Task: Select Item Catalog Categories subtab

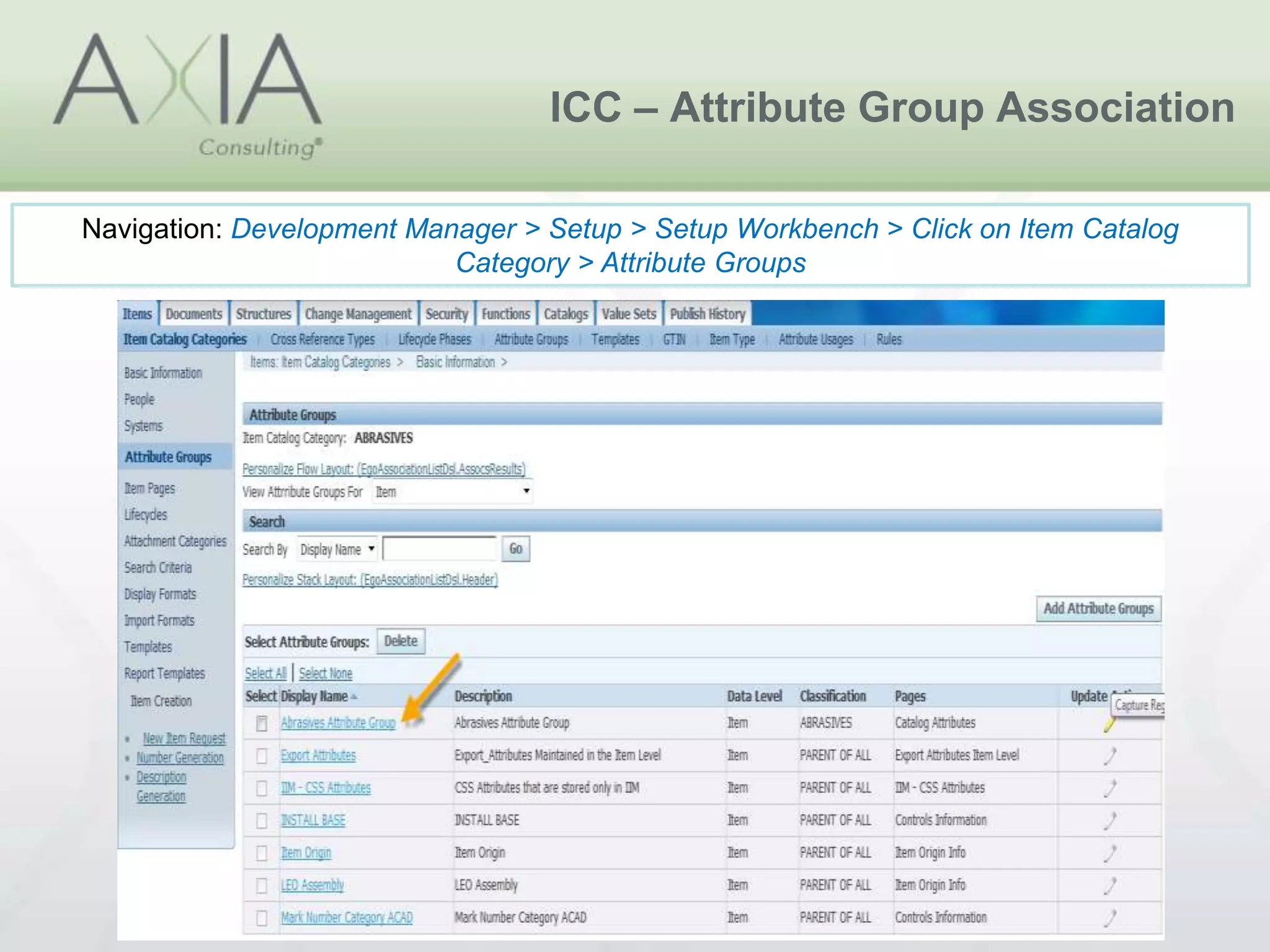Action: point(185,339)
